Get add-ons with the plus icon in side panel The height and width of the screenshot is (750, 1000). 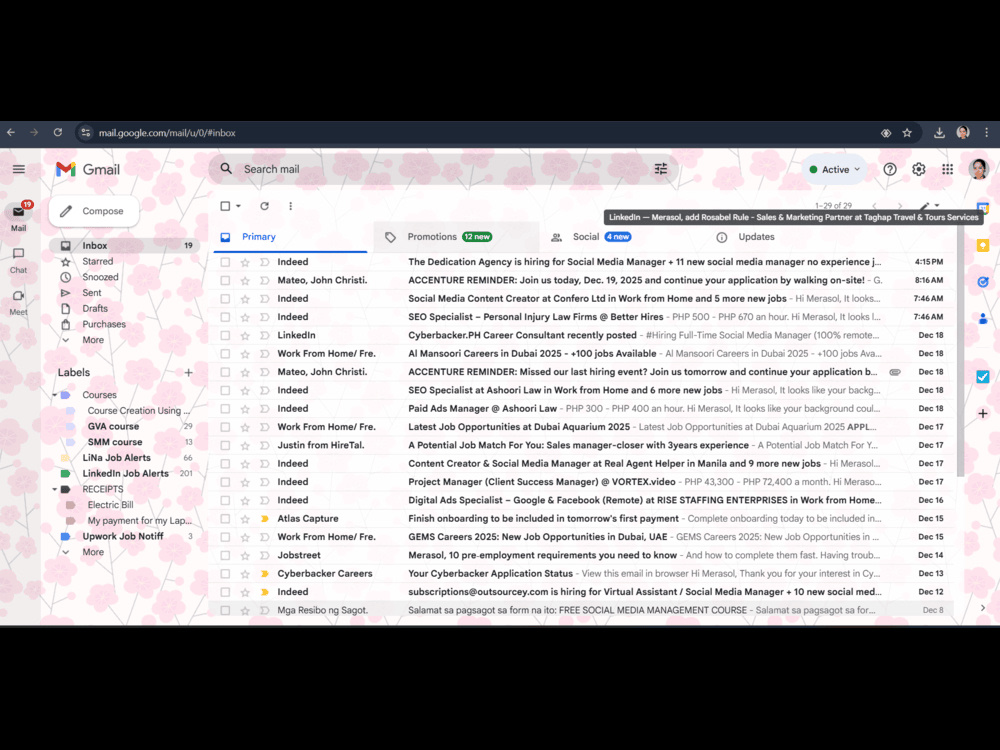pyautogui.click(x=983, y=413)
